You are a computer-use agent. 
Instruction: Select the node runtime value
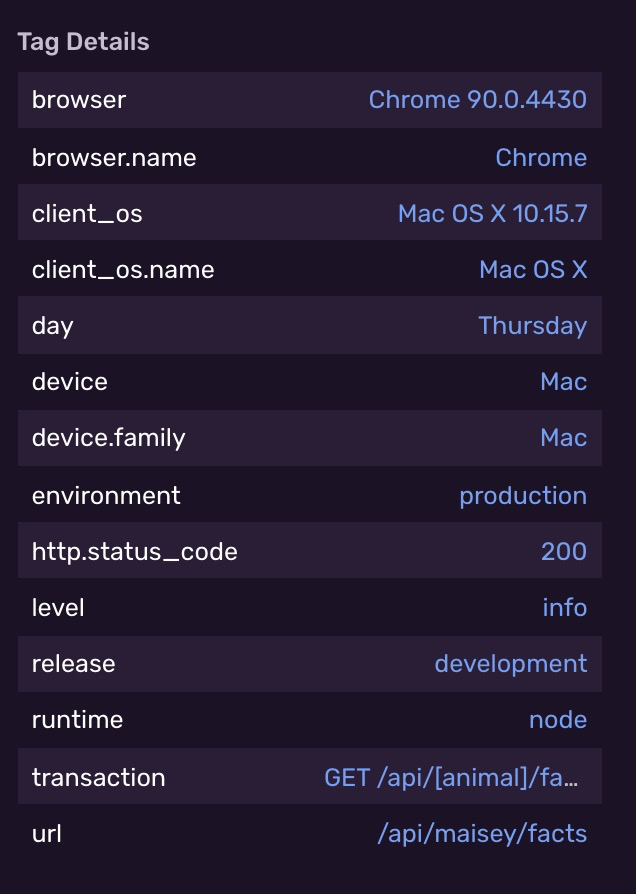tap(558, 719)
